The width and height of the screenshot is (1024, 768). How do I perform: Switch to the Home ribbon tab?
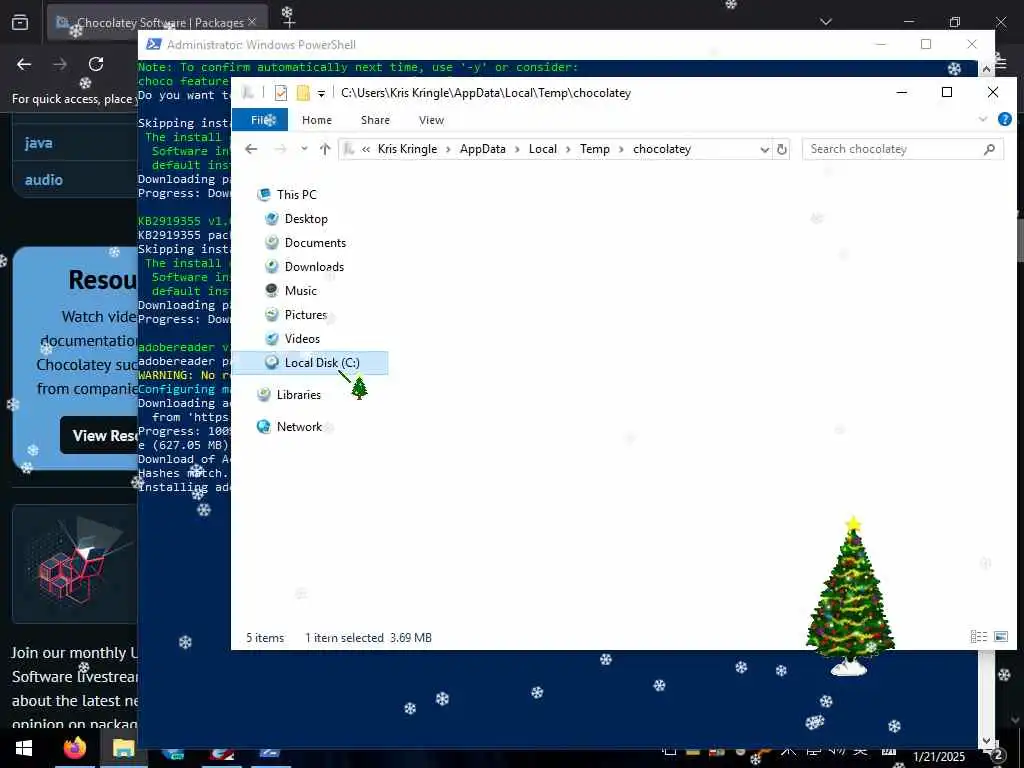coord(317,120)
